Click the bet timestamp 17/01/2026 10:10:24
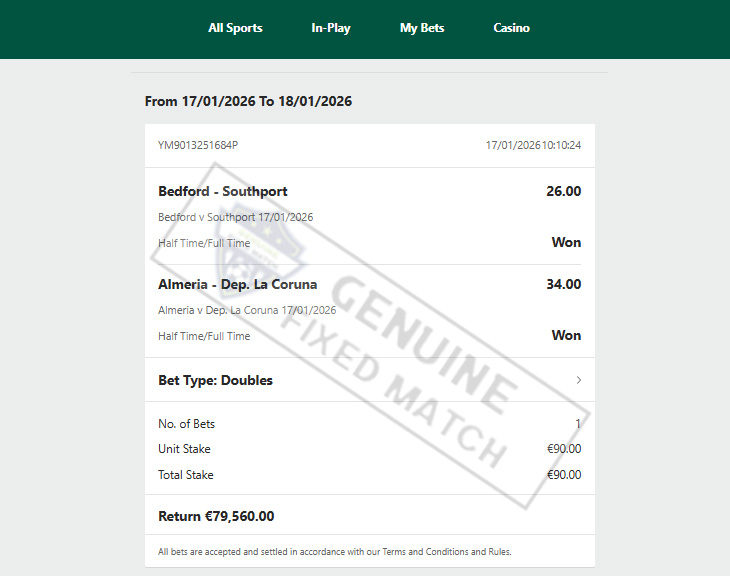The width and height of the screenshot is (730, 576). [x=533, y=145]
